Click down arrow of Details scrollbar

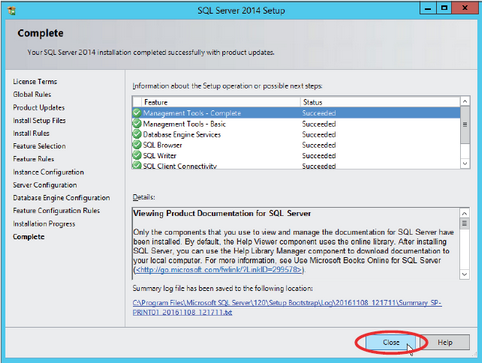tap(465, 274)
